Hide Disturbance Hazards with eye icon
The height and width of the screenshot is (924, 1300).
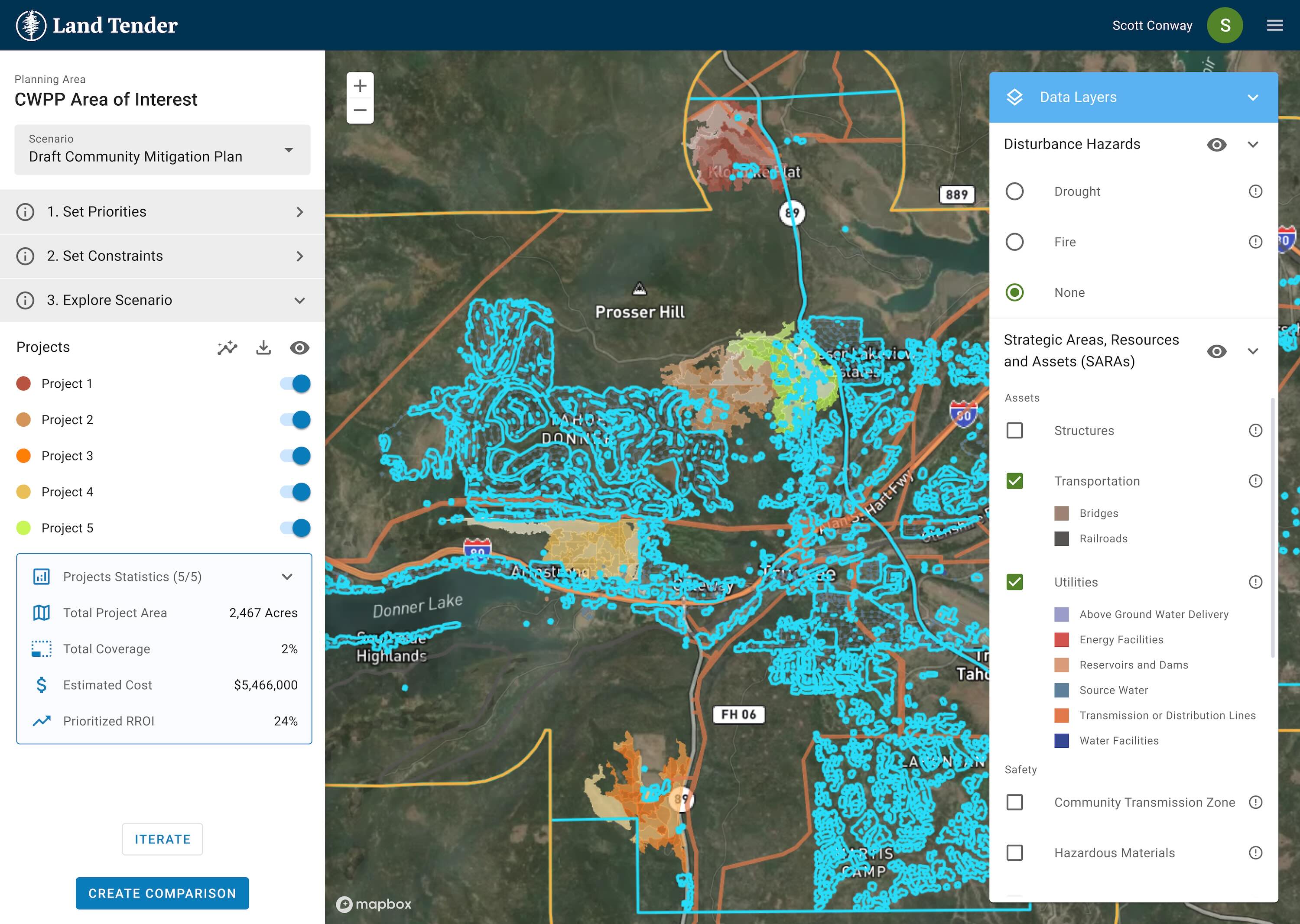1216,145
